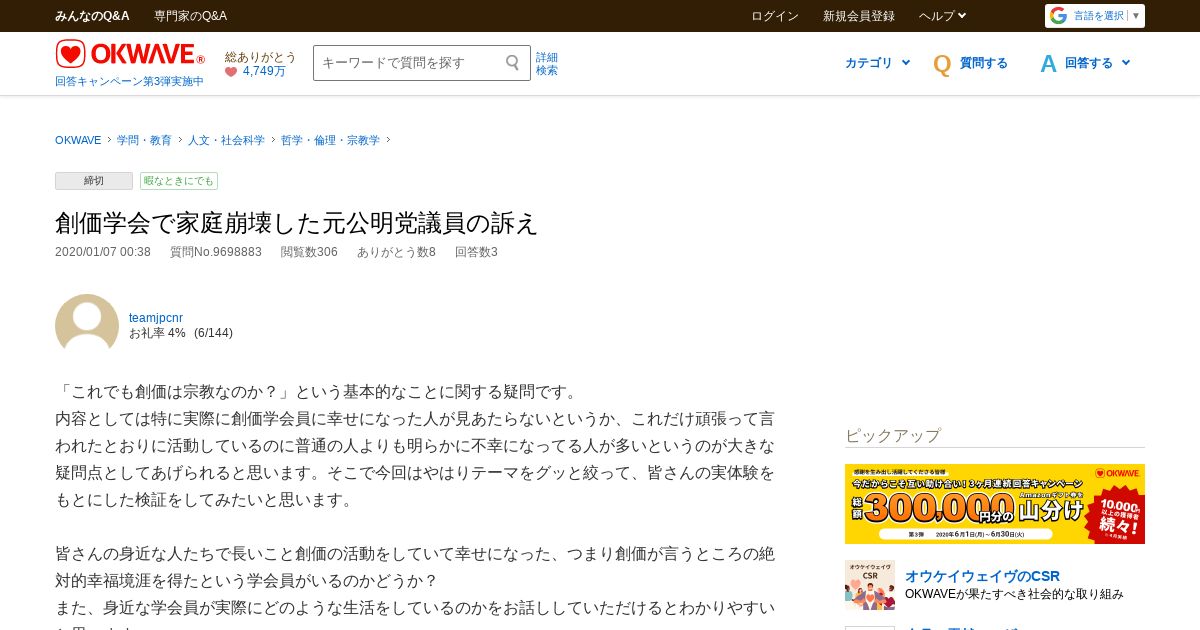Click the ピックアップ heading
The image size is (1200, 630).
click(x=893, y=436)
